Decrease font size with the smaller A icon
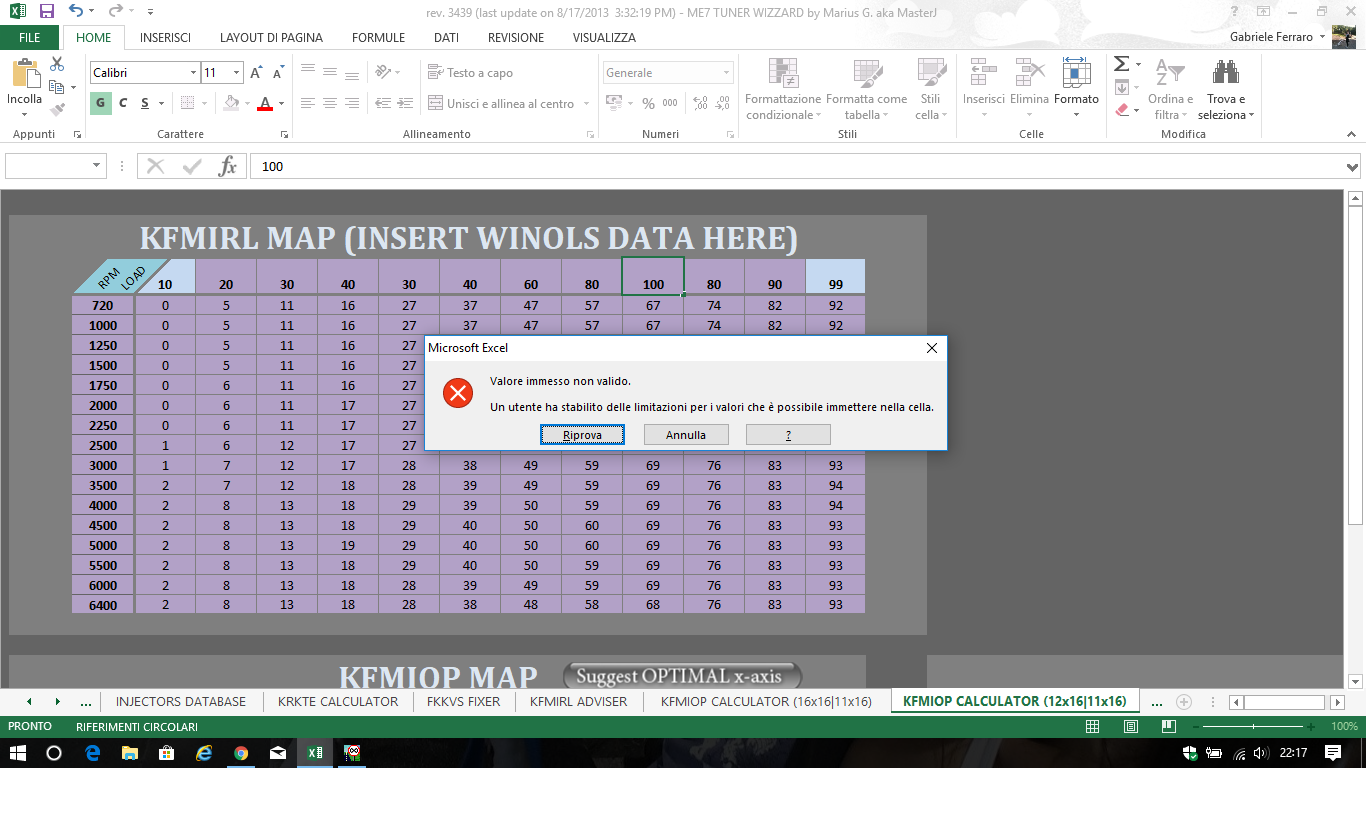Viewport: 1366px width, 833px height. click(277, 73)
